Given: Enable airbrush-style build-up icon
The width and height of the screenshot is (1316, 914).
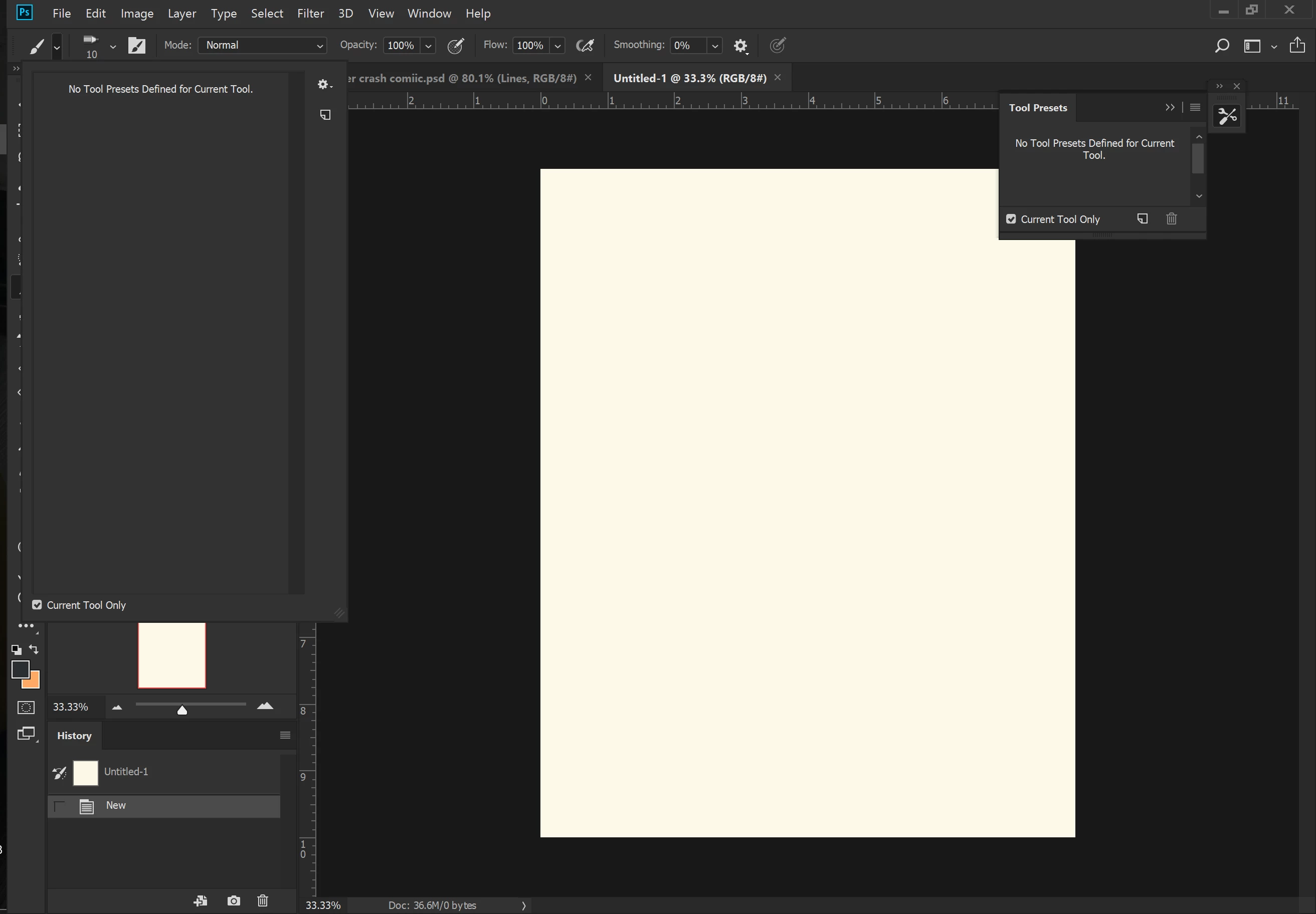Looking at the screenshot, I should click(x=585, y=45).
